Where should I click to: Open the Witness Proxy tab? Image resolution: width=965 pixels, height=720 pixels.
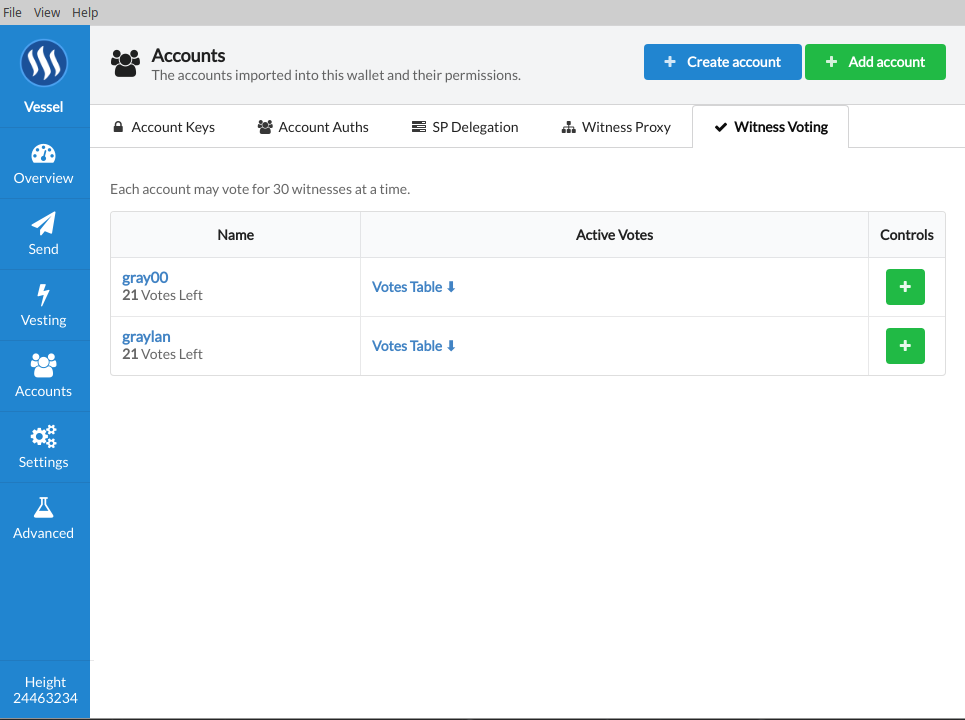616,127
